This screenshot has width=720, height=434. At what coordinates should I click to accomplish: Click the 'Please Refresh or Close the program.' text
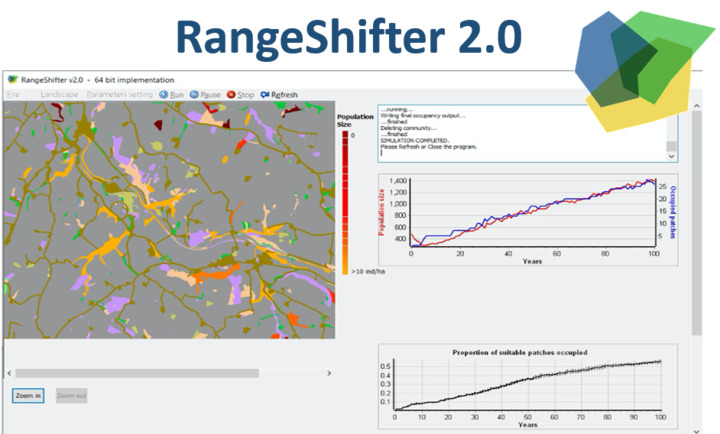[428, 147]
